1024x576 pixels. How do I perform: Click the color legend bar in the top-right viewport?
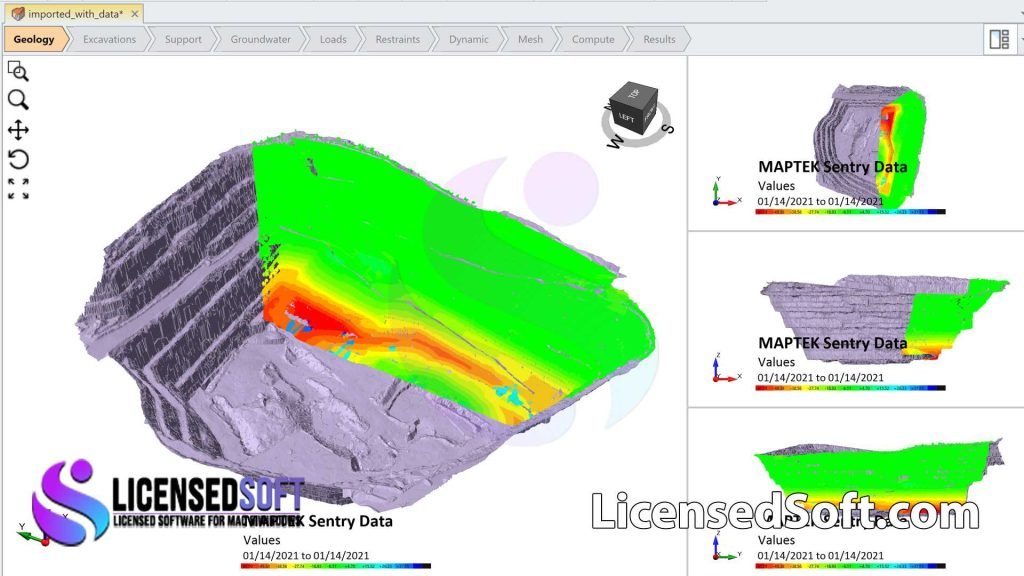click(850, 212)
